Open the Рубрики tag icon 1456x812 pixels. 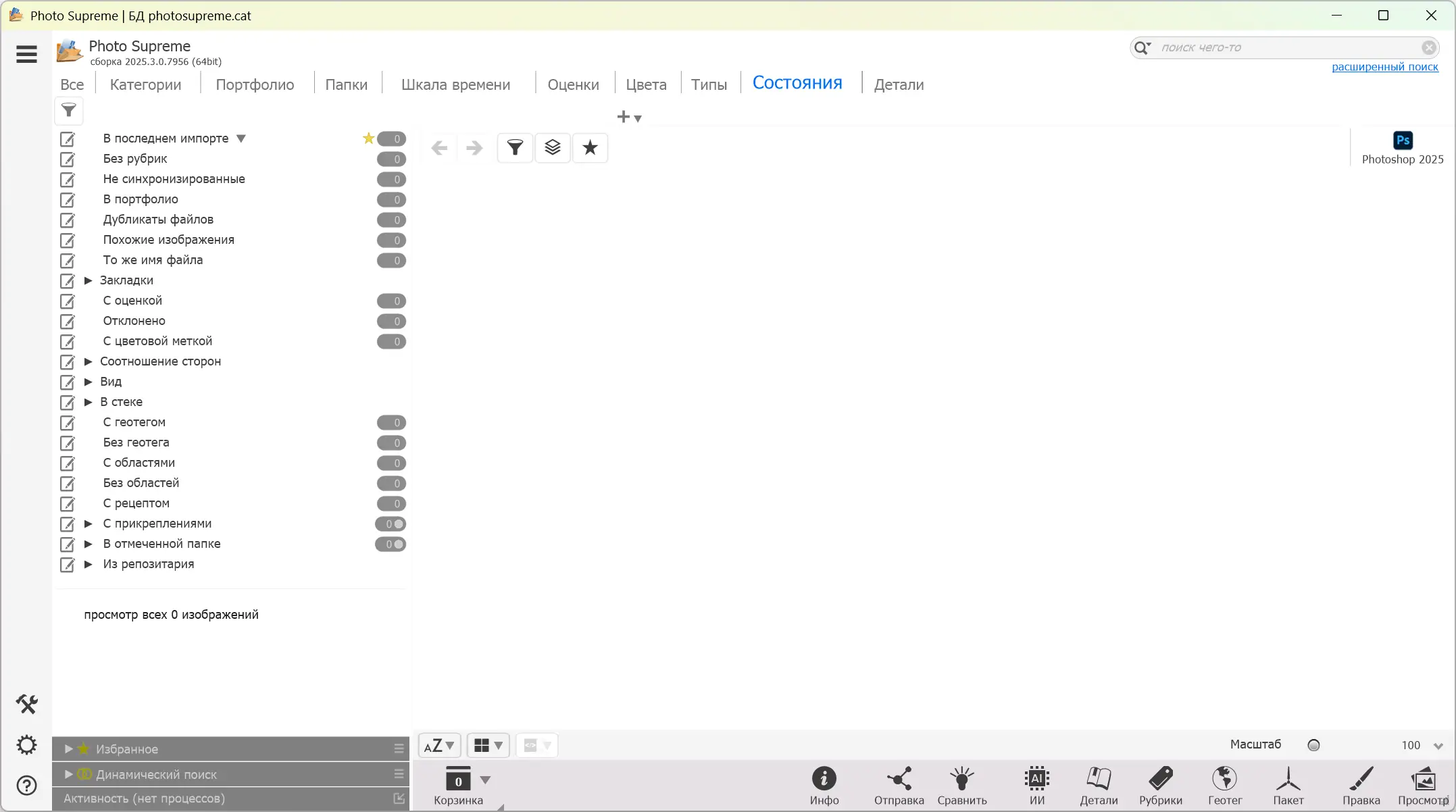(x=1160, y=780)
